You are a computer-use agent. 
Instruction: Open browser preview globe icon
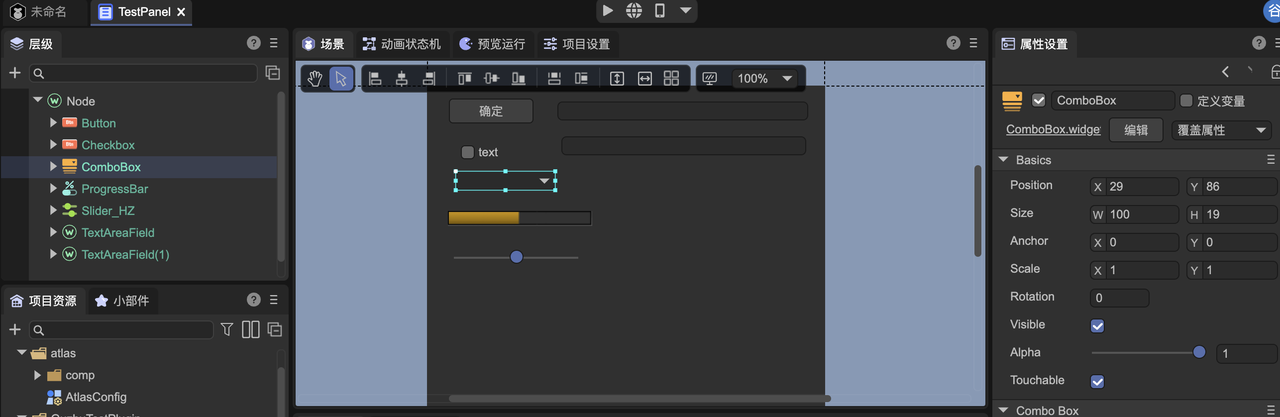634,11
